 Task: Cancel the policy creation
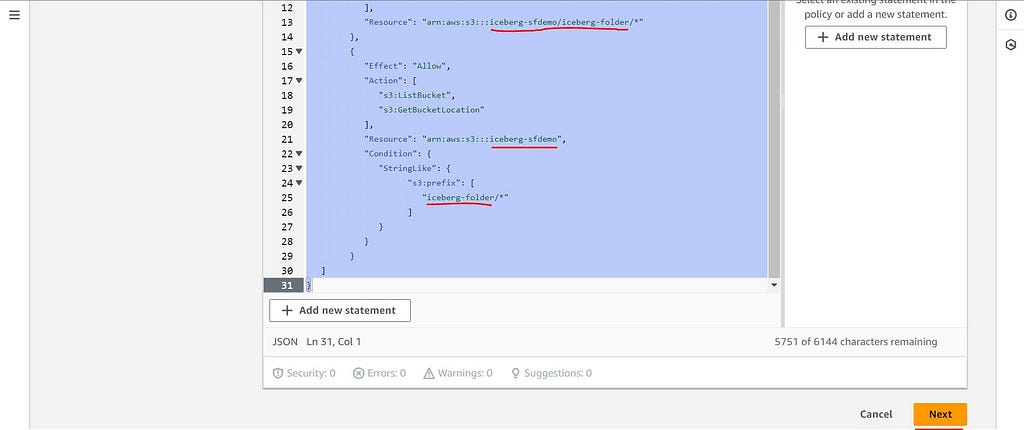(876, 414)
